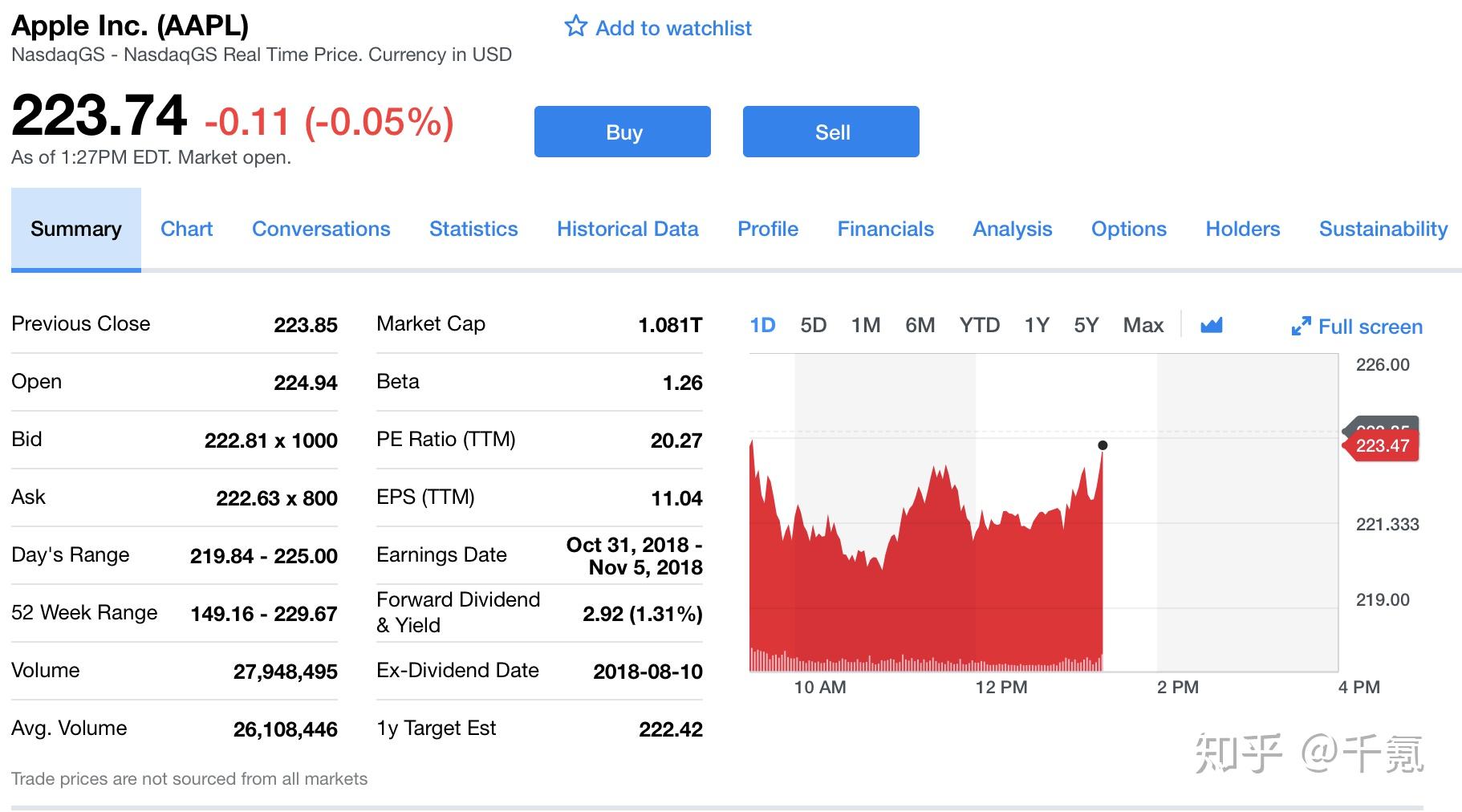Viewport: 1462px width, 812px height.
Task: Open the Conversations tab
Action: [321, 229]
